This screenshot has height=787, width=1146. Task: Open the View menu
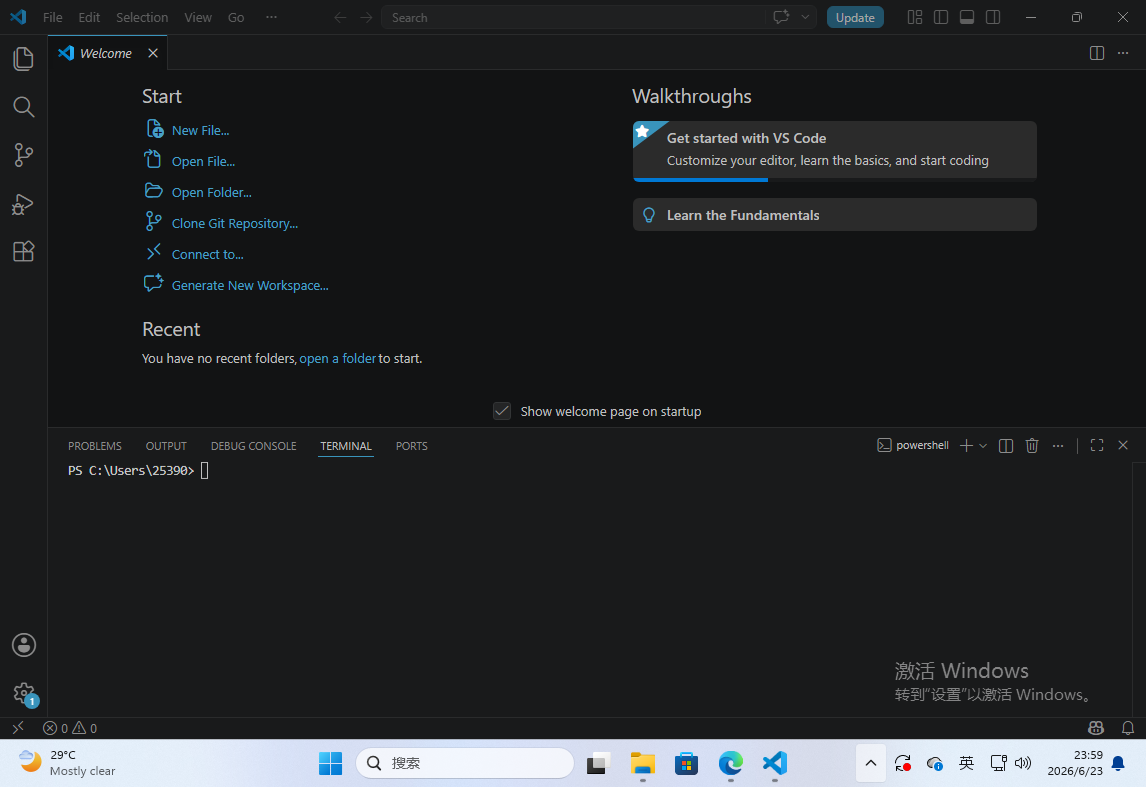click(x=198, y=18)
